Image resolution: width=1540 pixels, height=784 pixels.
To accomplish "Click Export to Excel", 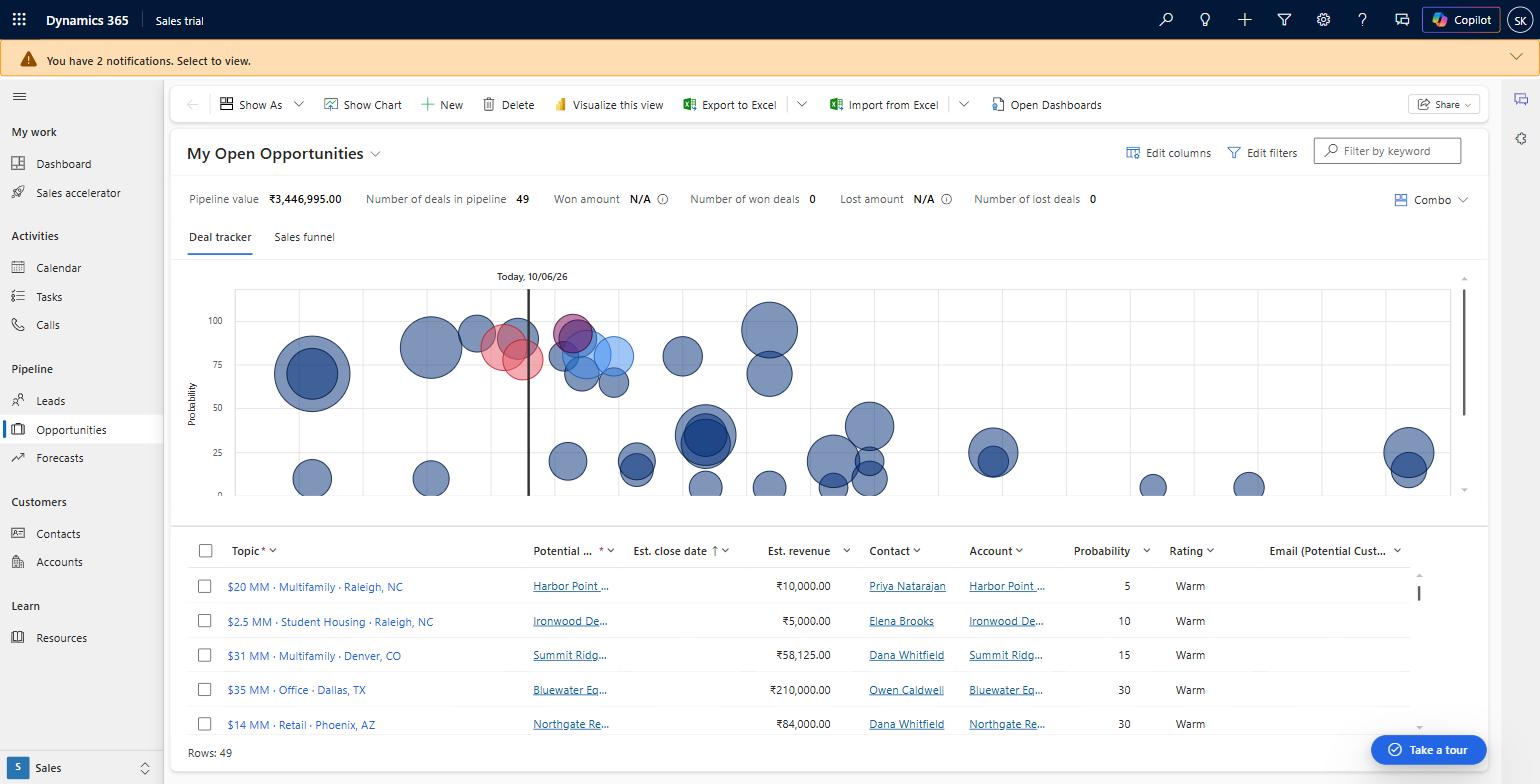I will click(730, 105).
